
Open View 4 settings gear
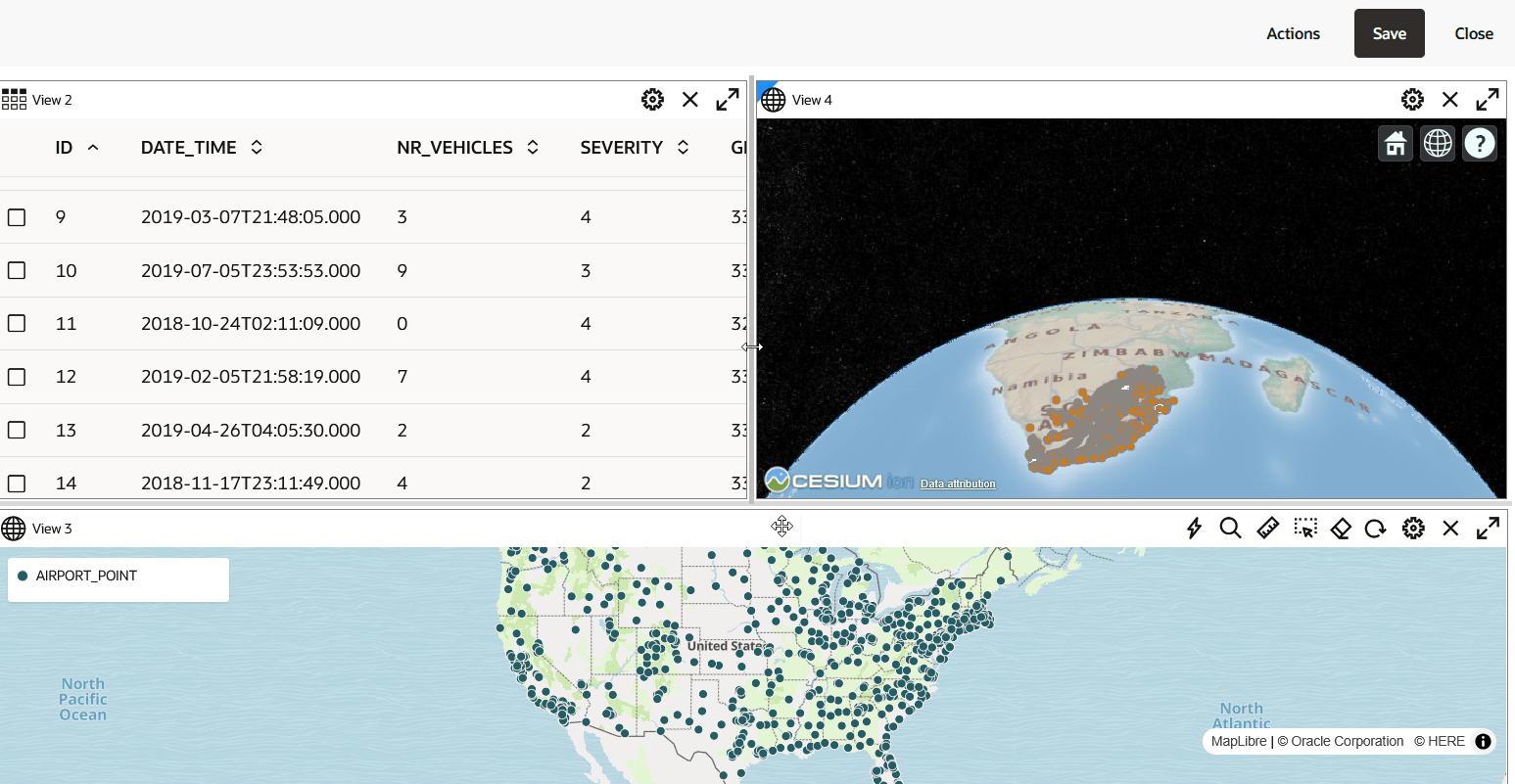(1412, 100)
